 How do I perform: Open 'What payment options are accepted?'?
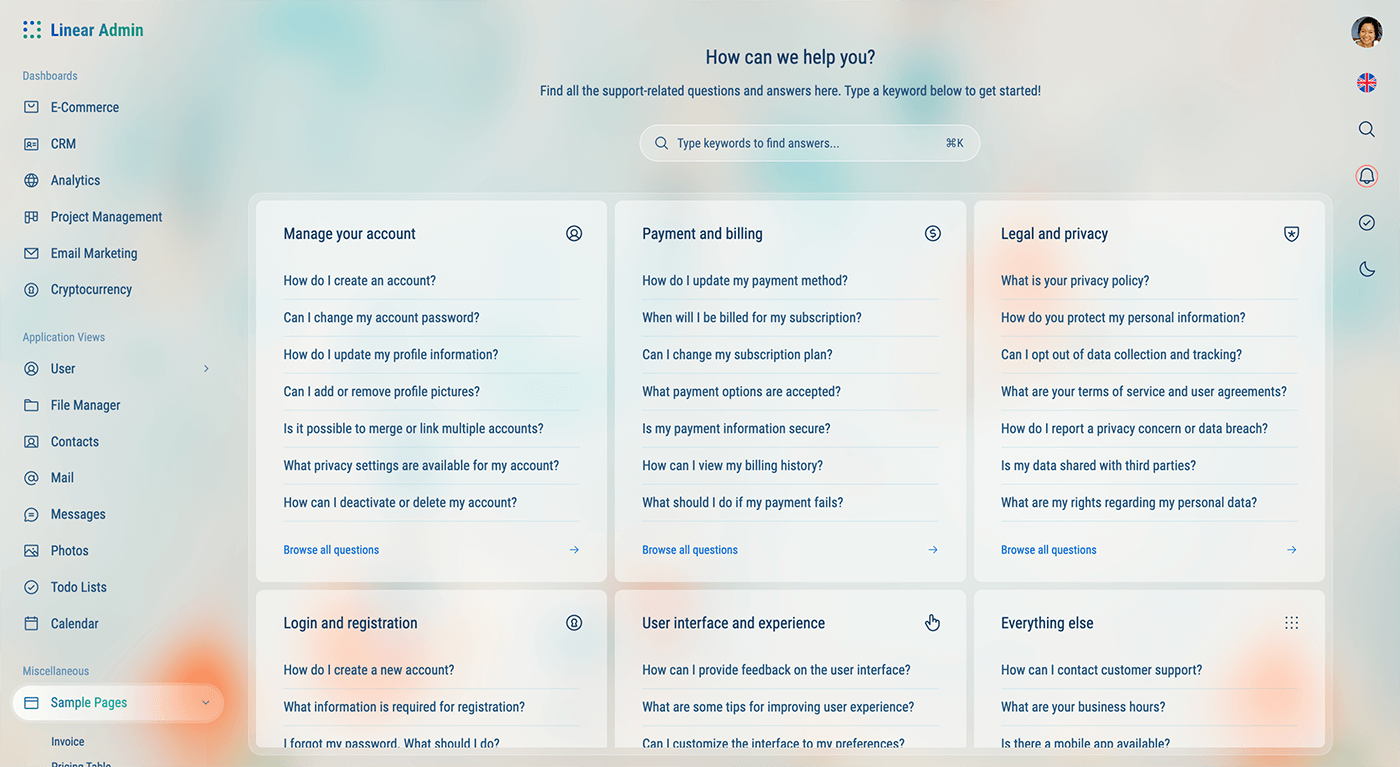click(741, 392)
